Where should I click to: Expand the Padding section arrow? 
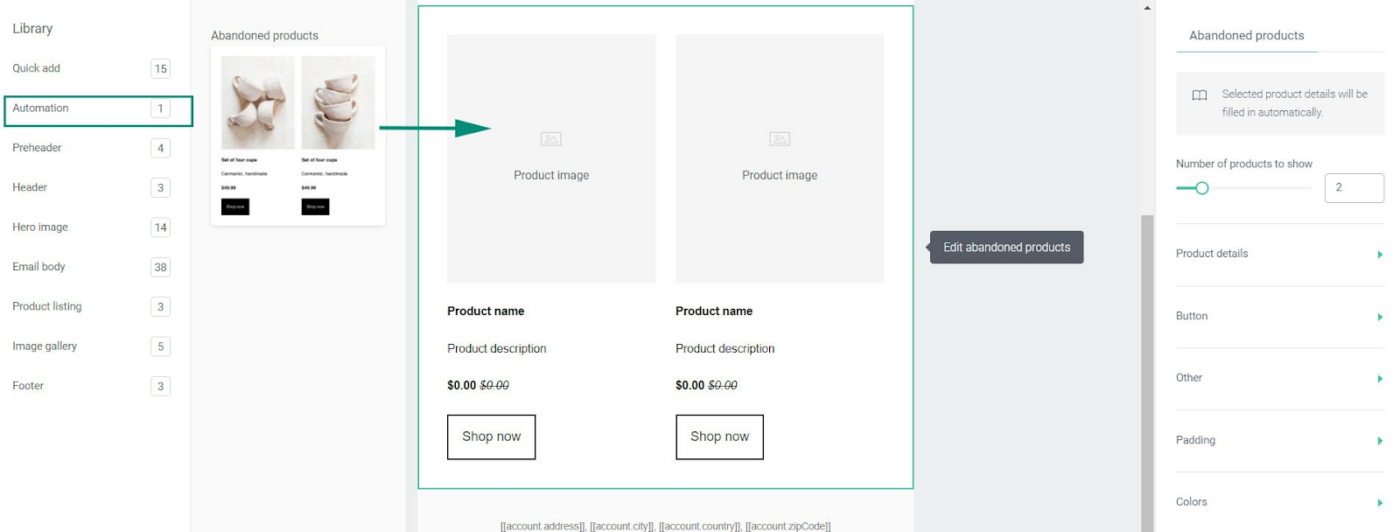1380,441
